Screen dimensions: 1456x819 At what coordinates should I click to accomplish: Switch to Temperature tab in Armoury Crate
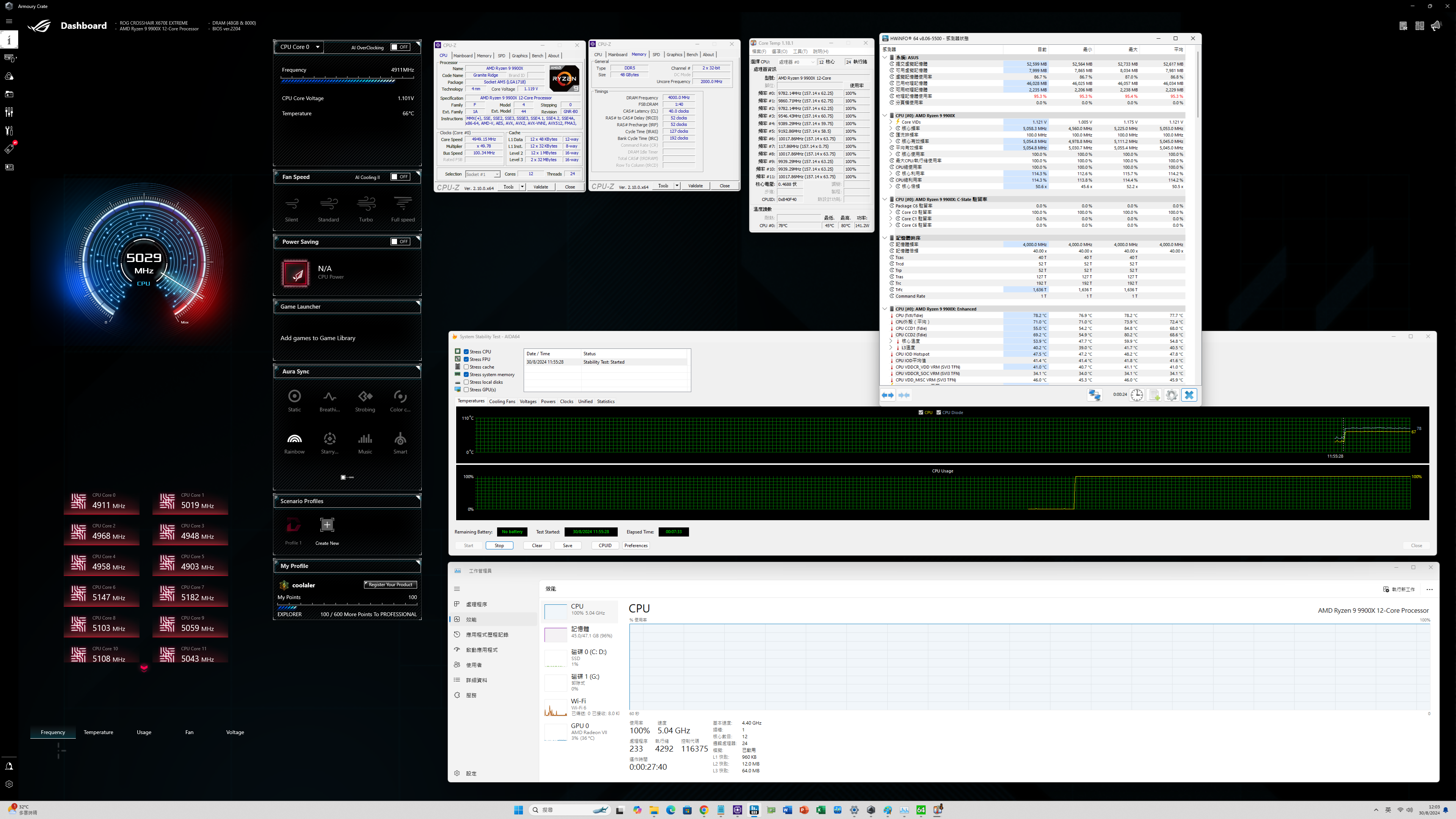coord(98,733)
